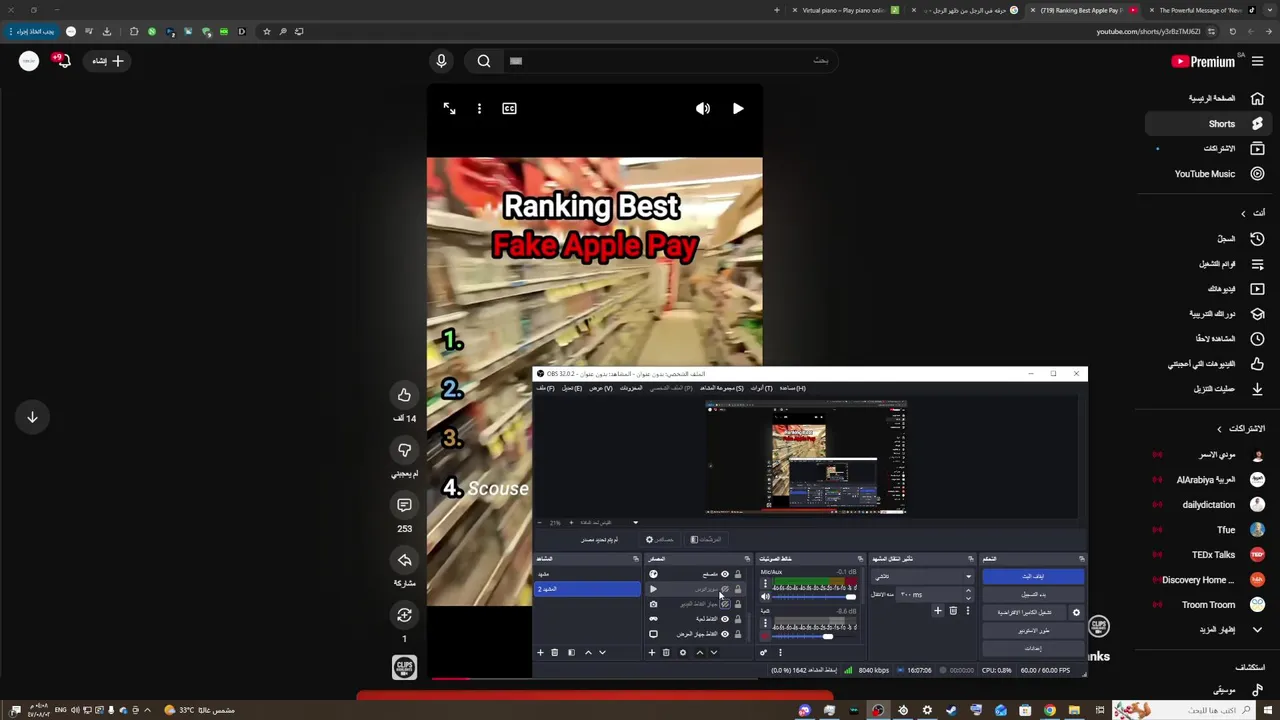This screenshot has width=1280, height=720.
Task: Toggle the YouTube hamburger guide menu
Action: [1257, 61]
